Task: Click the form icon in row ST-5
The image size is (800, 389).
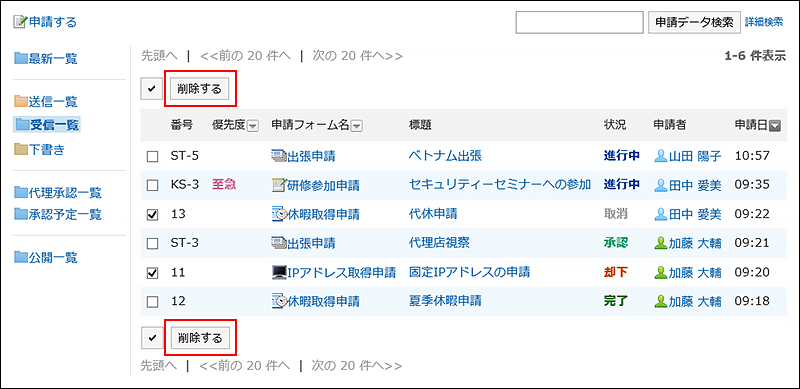Action: (x=279, y=156)
